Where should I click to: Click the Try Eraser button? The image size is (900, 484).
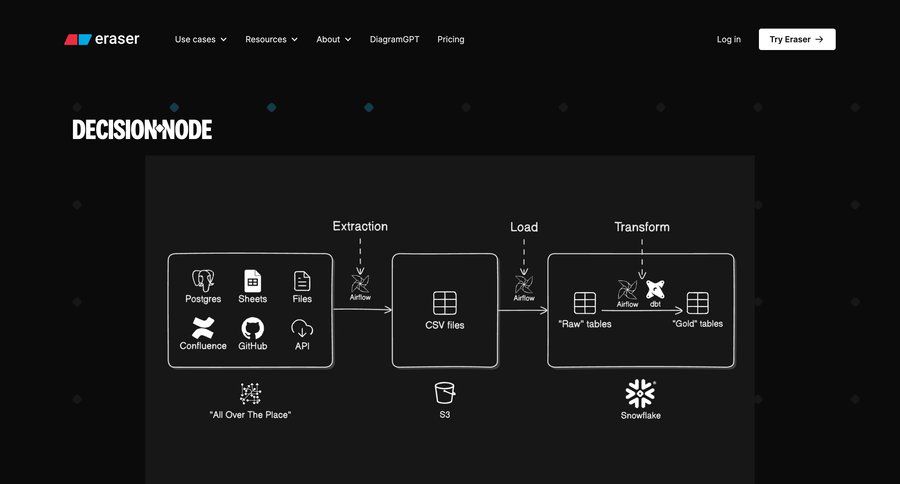click(797, 40)
